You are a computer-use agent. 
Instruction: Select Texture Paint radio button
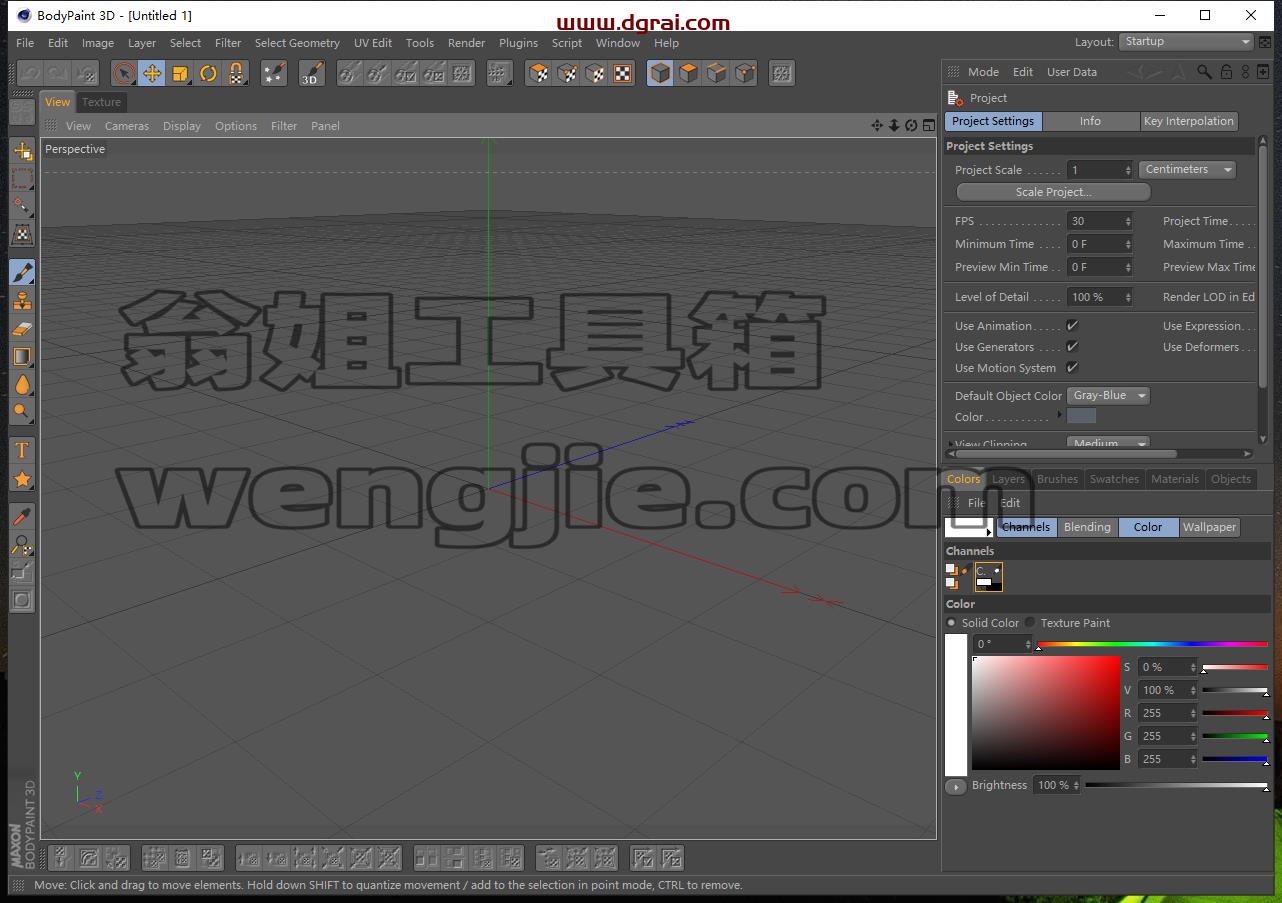(x=1030, y=622)
